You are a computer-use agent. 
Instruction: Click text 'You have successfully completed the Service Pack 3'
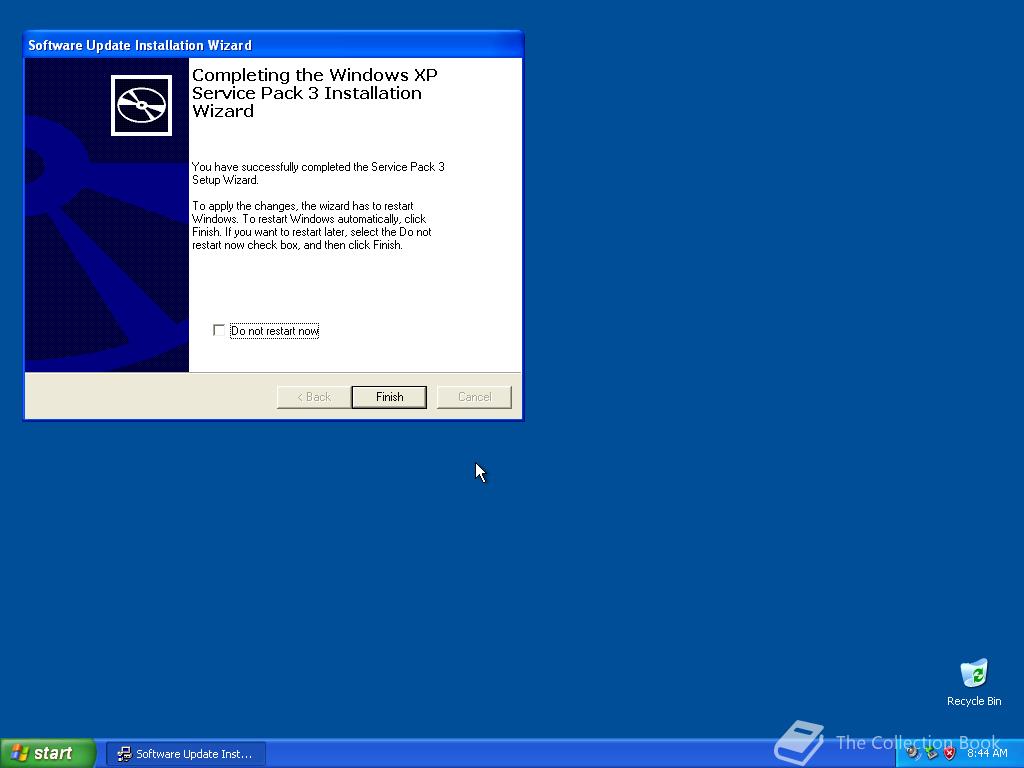[318, 167]
